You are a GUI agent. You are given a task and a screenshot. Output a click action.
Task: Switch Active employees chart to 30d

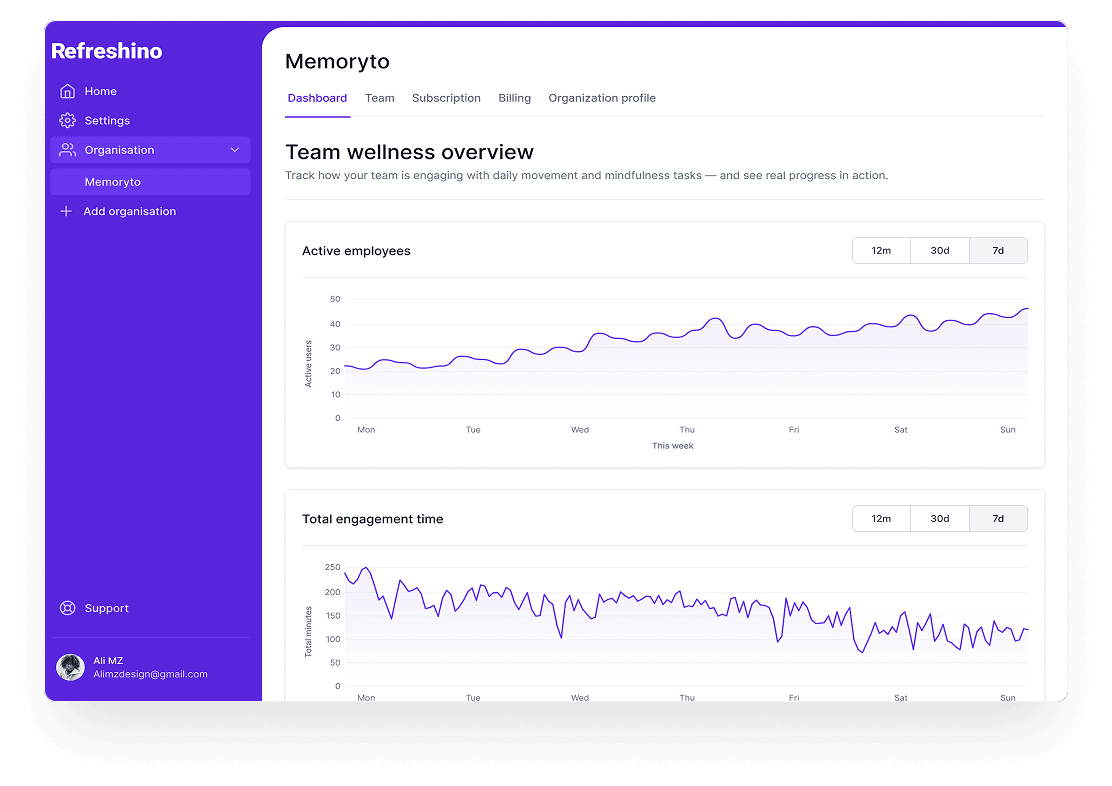pyautogui.click(x=940, y=251)
